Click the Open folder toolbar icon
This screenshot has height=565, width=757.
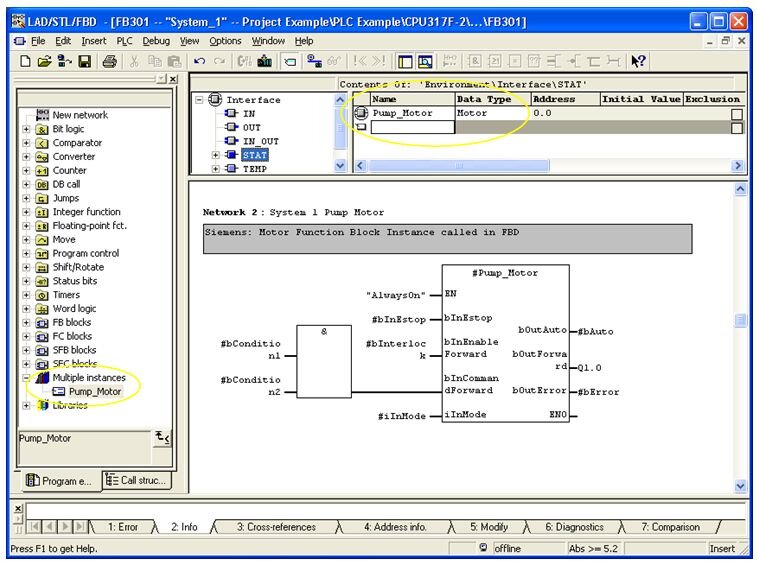point(45,62)
